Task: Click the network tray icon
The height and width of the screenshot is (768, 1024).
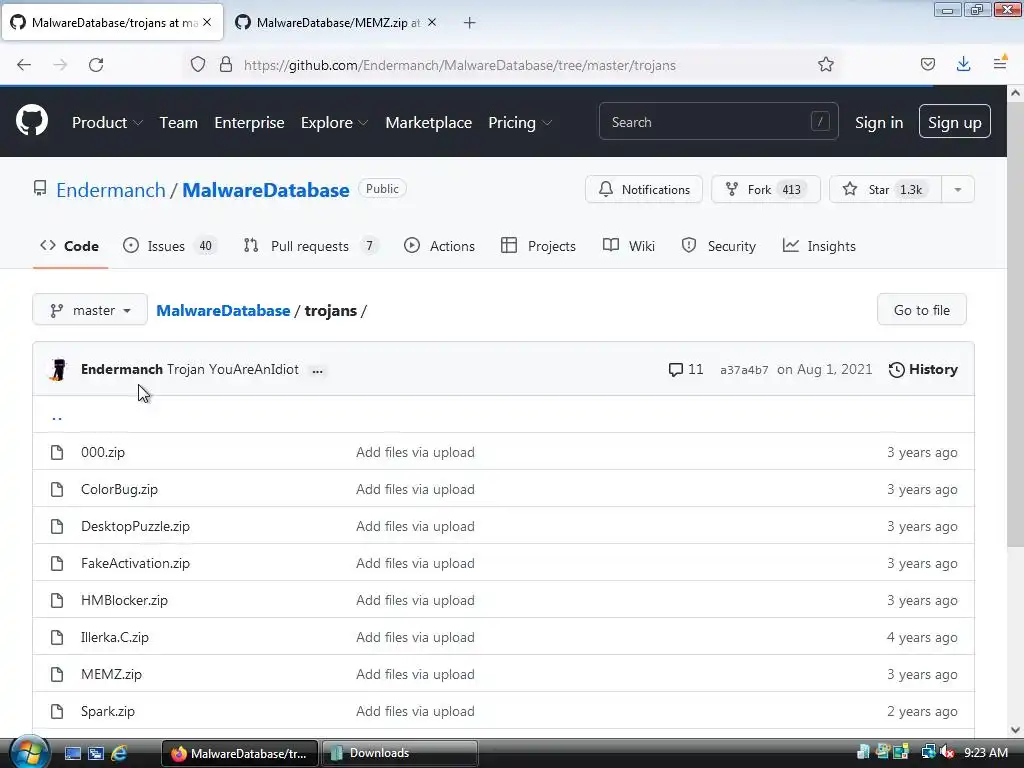Action: (928, 753)
